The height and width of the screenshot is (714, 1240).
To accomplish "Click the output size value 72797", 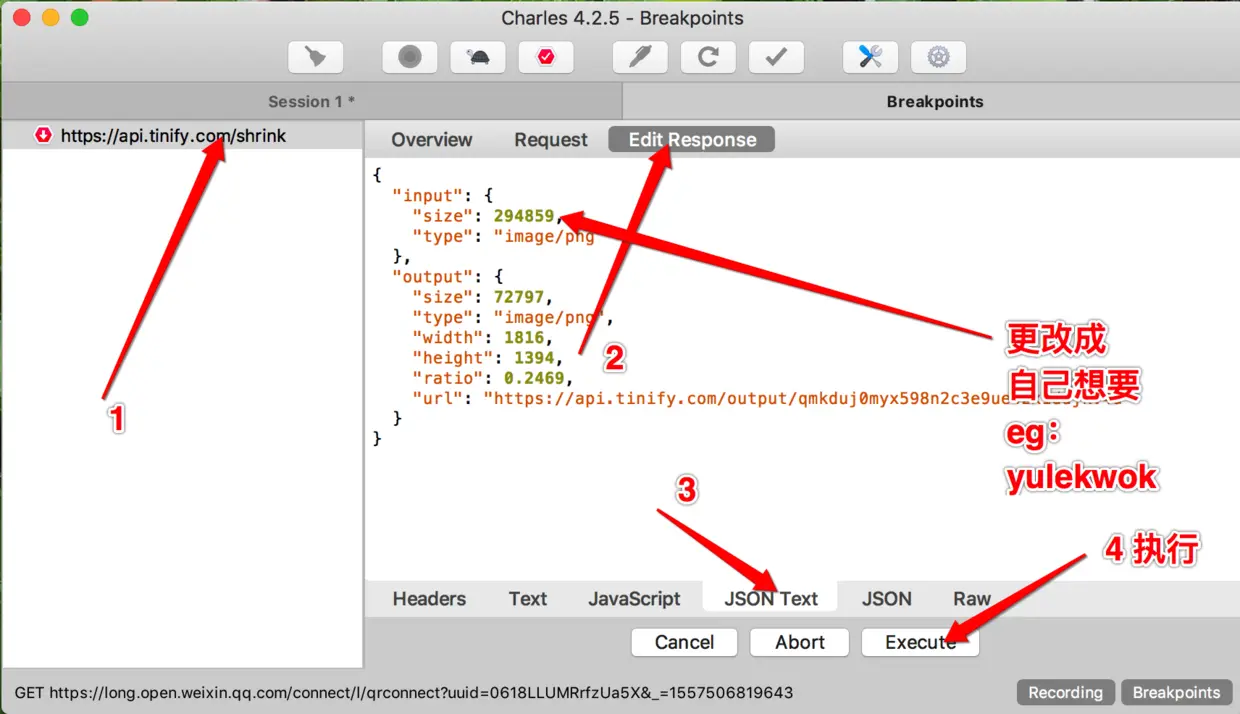I will 519,297.
